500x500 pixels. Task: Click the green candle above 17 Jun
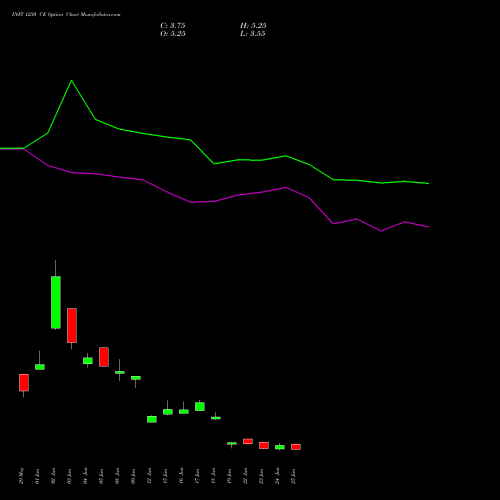click(200, 406)
